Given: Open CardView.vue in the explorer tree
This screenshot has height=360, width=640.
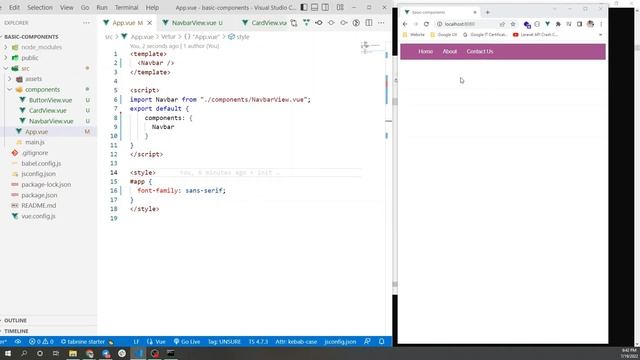Looking at the screenshot, I should [x=48, y=111].
